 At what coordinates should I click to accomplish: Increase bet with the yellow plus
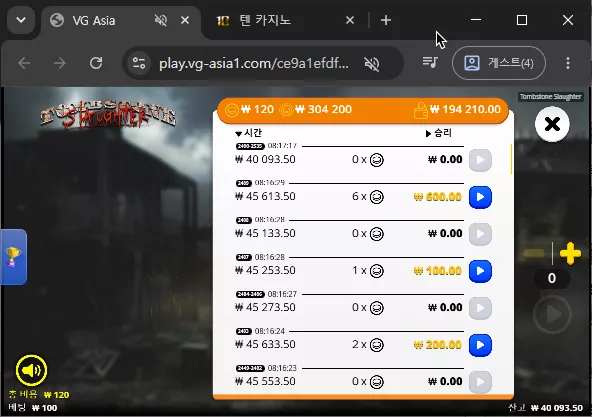pyautogui.click(x=570, y=253)
